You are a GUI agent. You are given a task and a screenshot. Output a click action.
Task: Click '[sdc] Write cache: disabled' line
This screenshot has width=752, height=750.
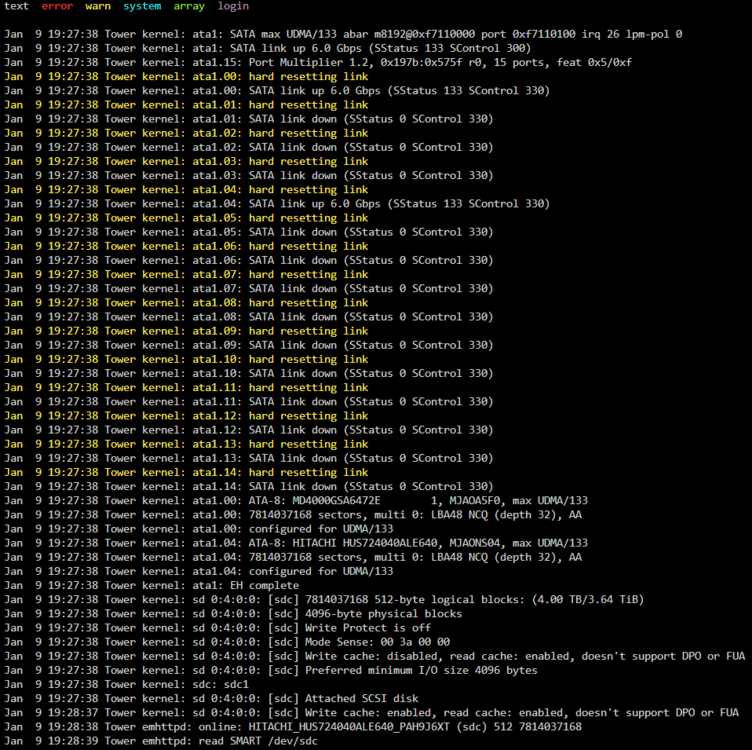click(375, 656)
